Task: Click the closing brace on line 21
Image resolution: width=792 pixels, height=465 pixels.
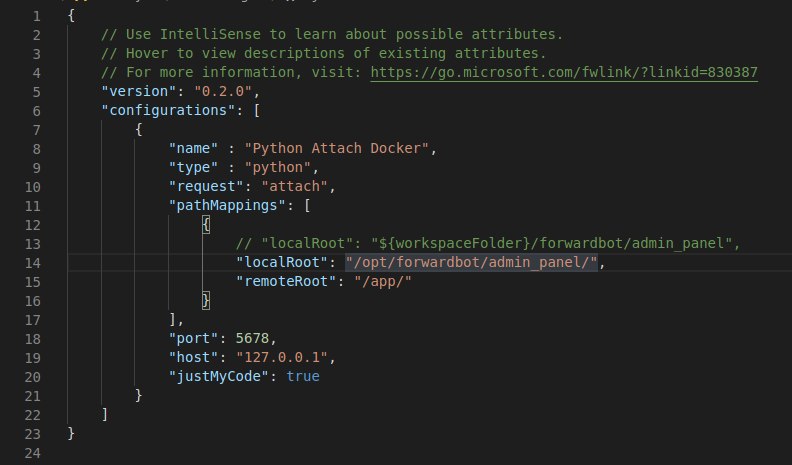Action: [139, 396]
